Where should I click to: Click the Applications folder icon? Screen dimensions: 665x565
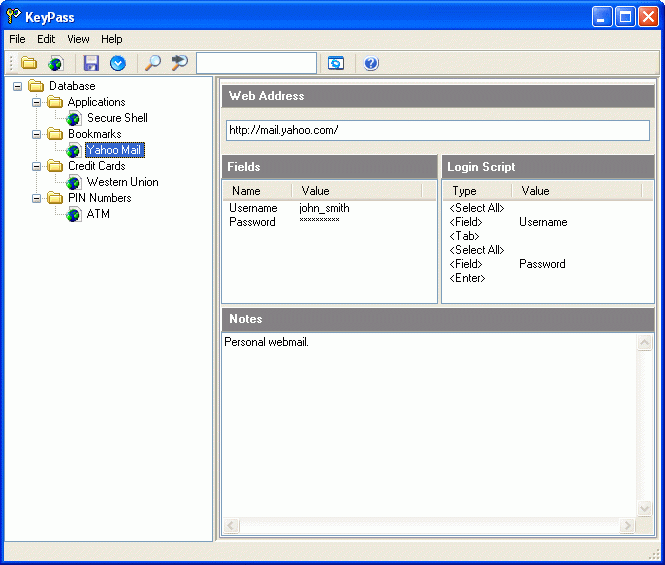coord(55,102)
